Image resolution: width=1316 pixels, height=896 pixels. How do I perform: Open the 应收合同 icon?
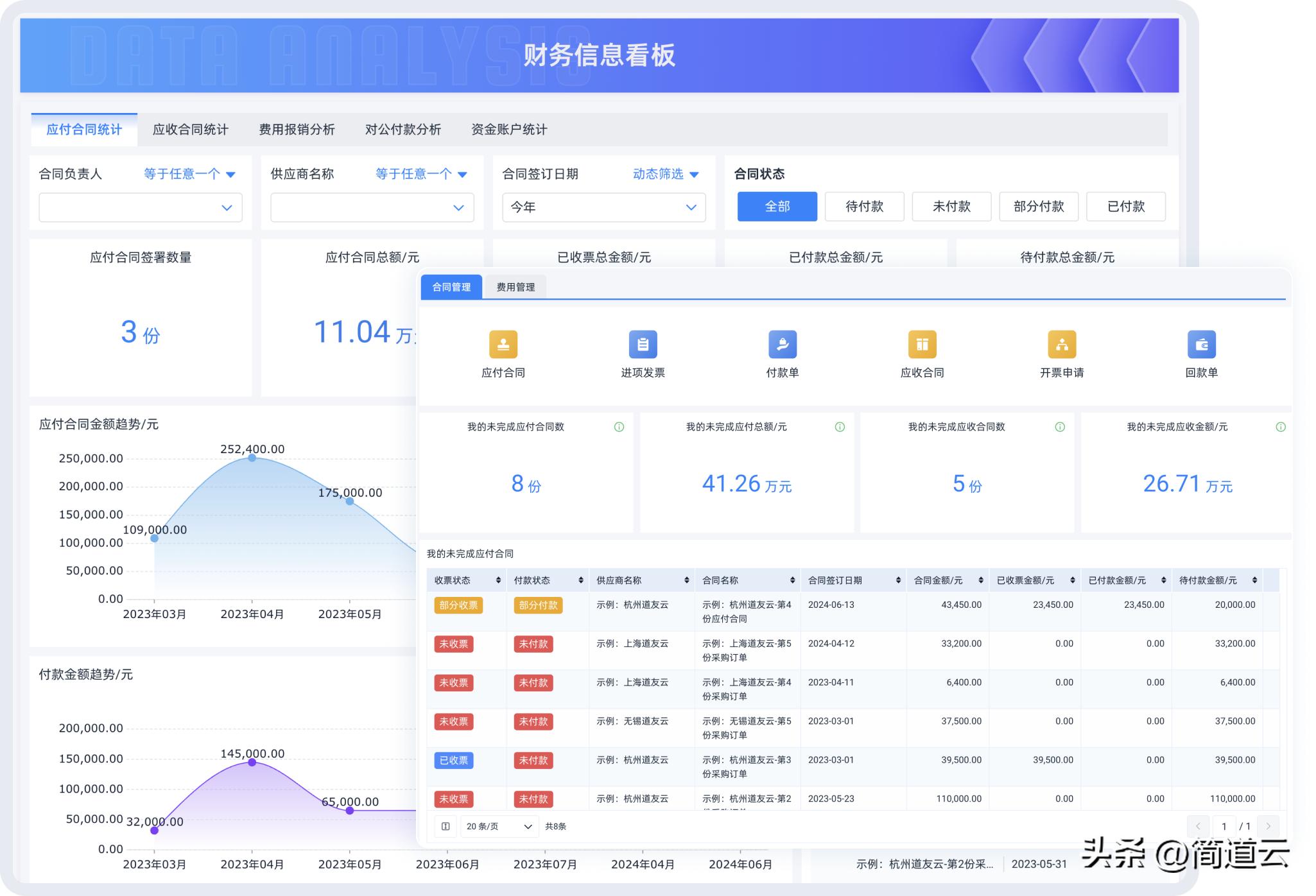(x=922, y=345)
